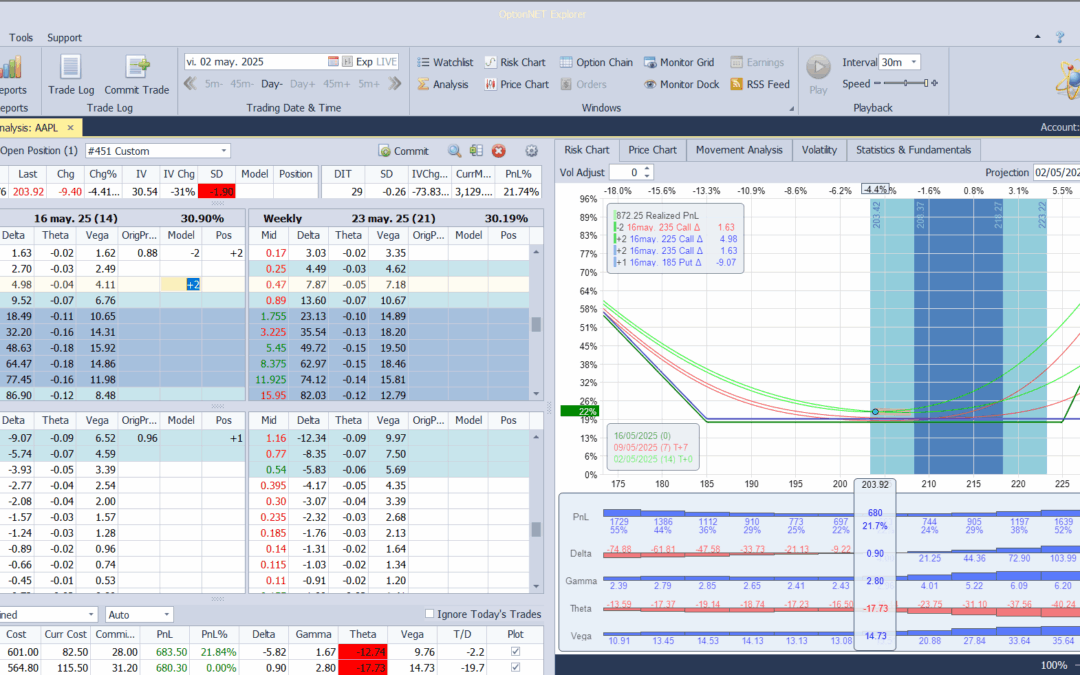Open calendar picker in trading date field
1080x675 pixels.
(x=333, y=62)
